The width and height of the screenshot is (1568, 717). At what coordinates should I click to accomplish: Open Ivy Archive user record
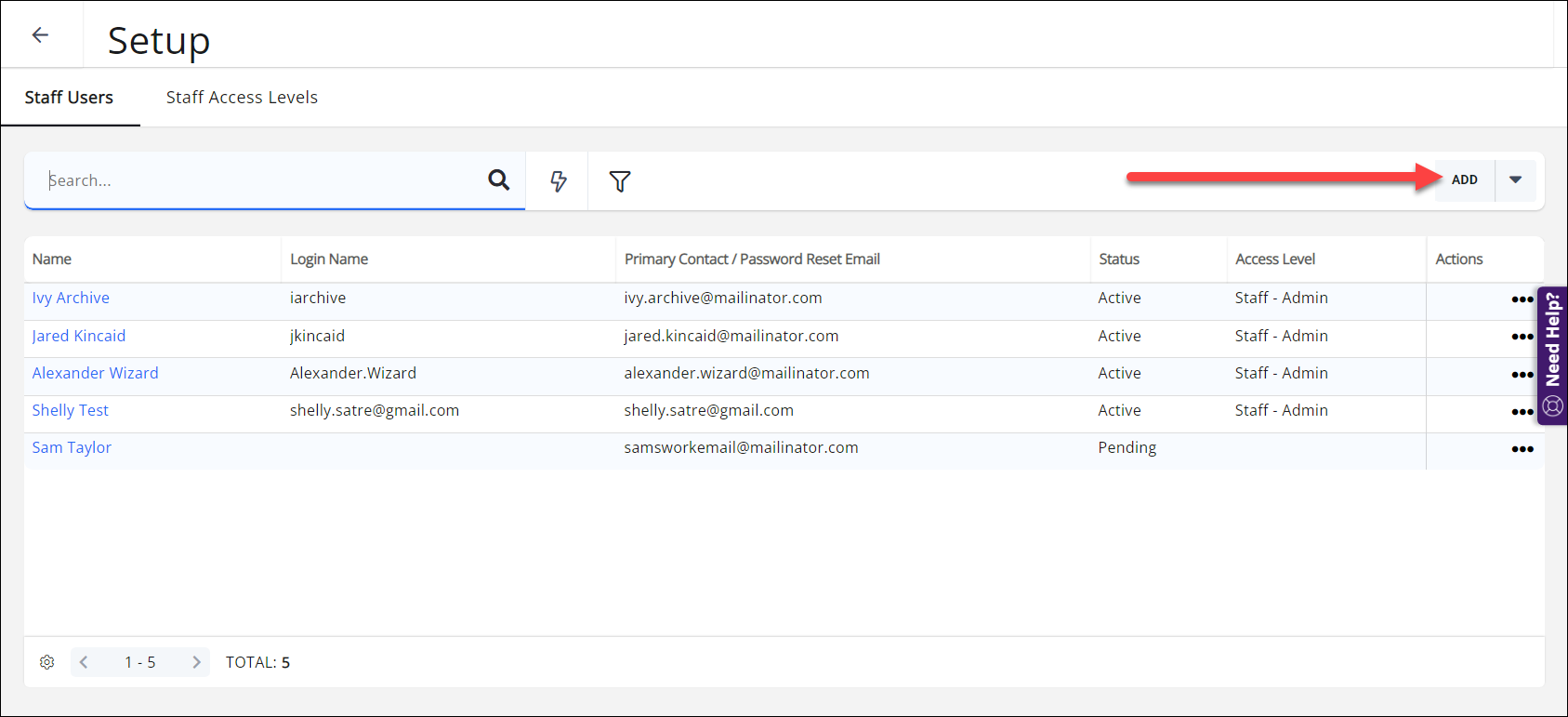coord(71,298)
